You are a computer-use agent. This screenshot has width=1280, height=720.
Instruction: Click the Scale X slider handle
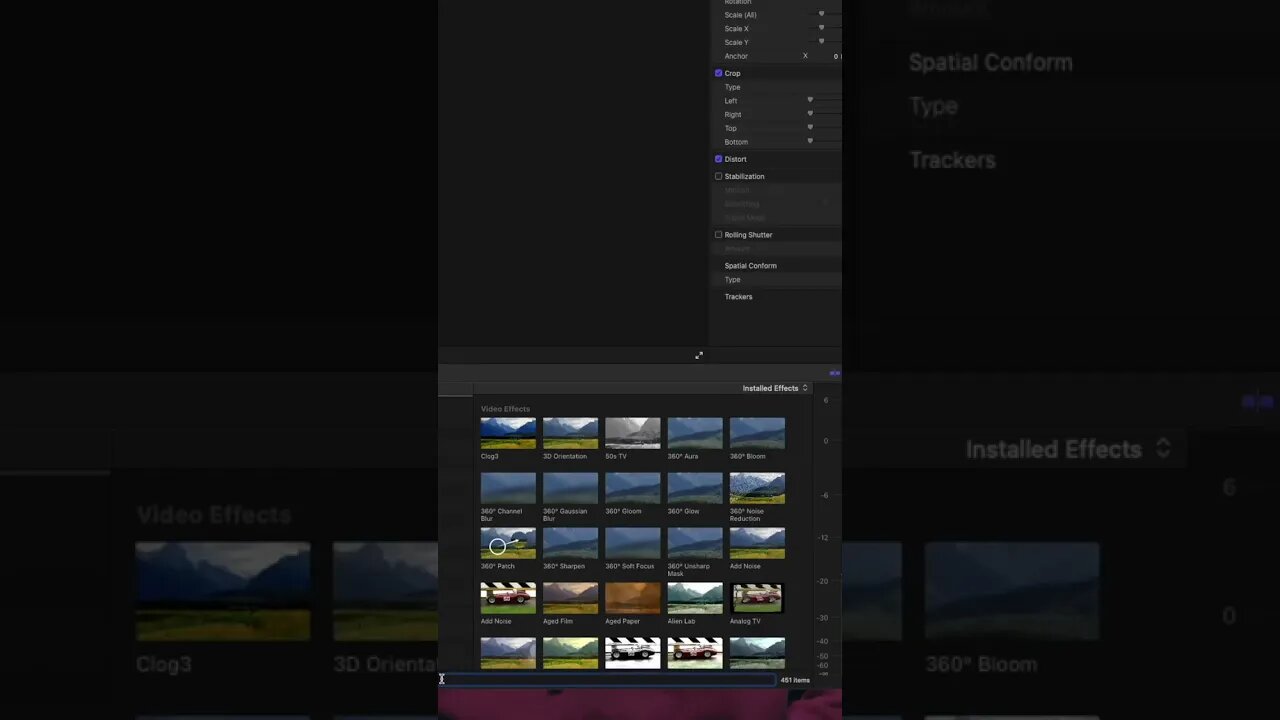(822, 28)
